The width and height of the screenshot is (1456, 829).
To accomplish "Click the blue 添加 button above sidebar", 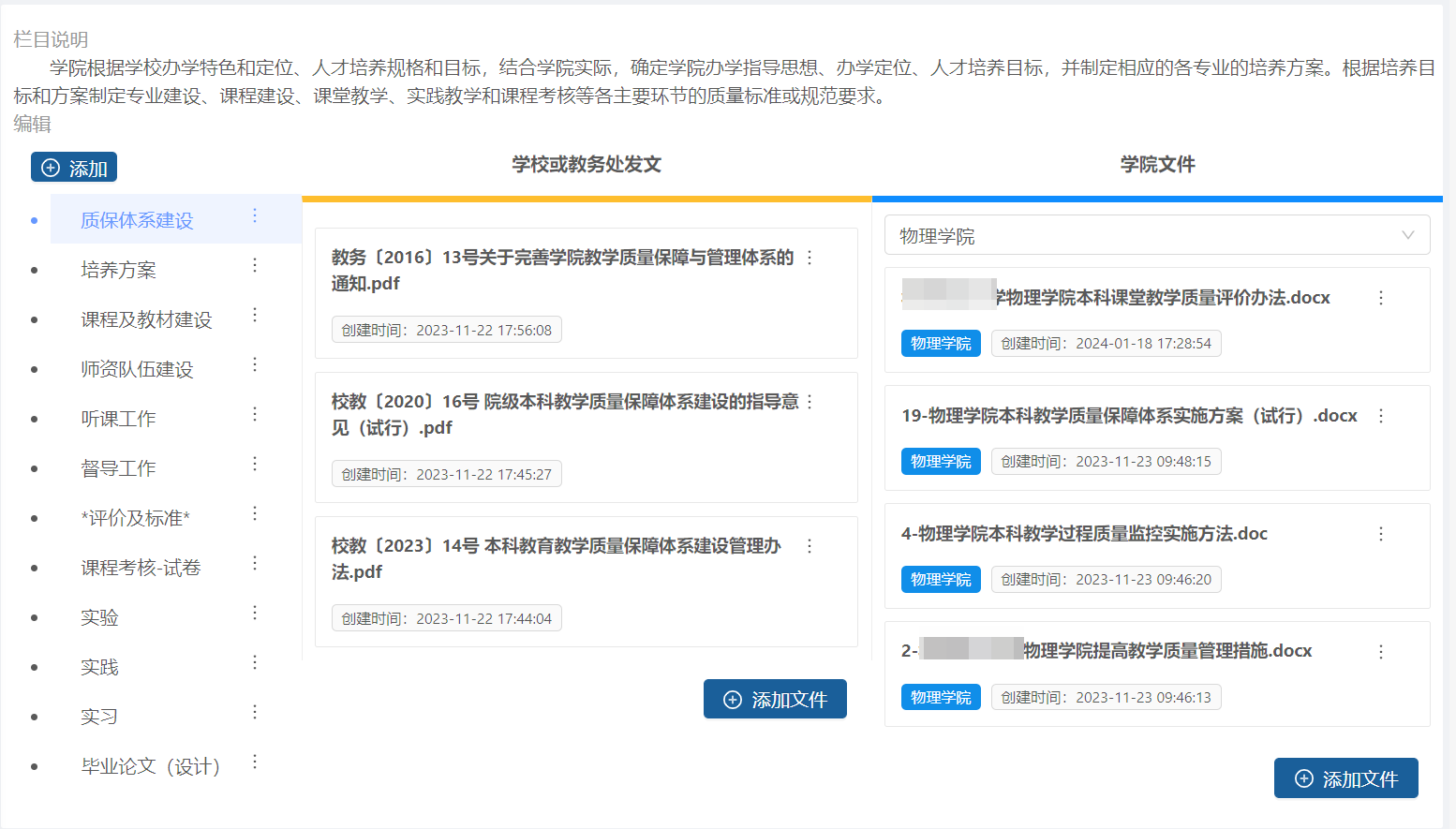I will tap(74, 168).
